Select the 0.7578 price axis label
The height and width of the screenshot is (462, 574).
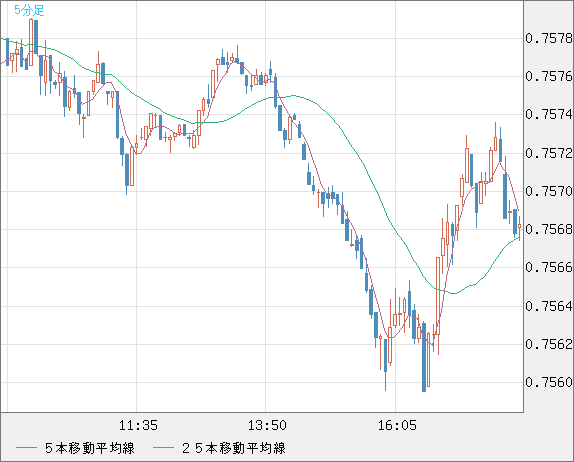pos(549,38)
